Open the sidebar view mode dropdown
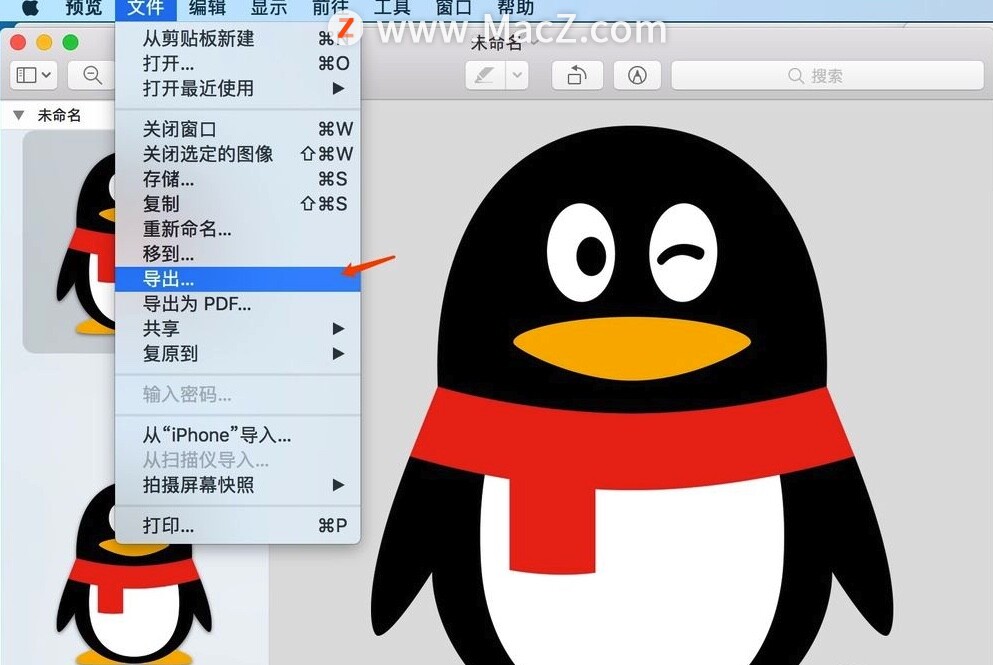993x665 pixels. click(34, 75)
